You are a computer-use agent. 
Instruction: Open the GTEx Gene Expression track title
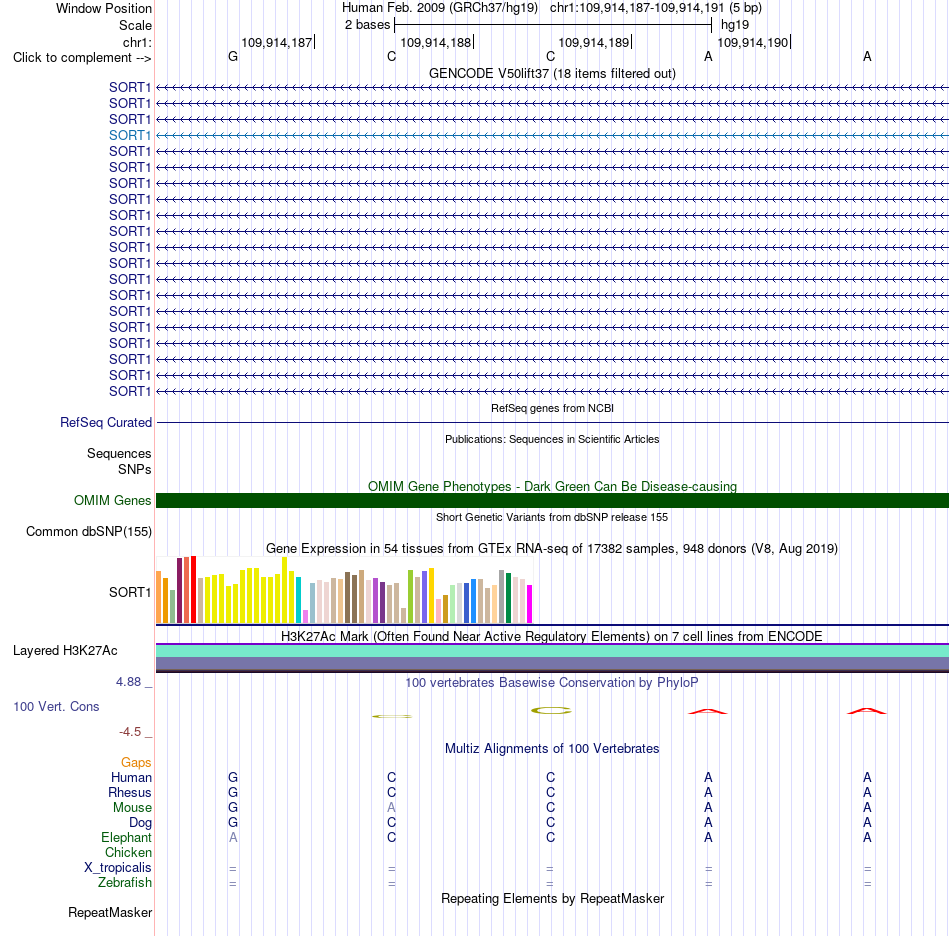pos(552,548)
